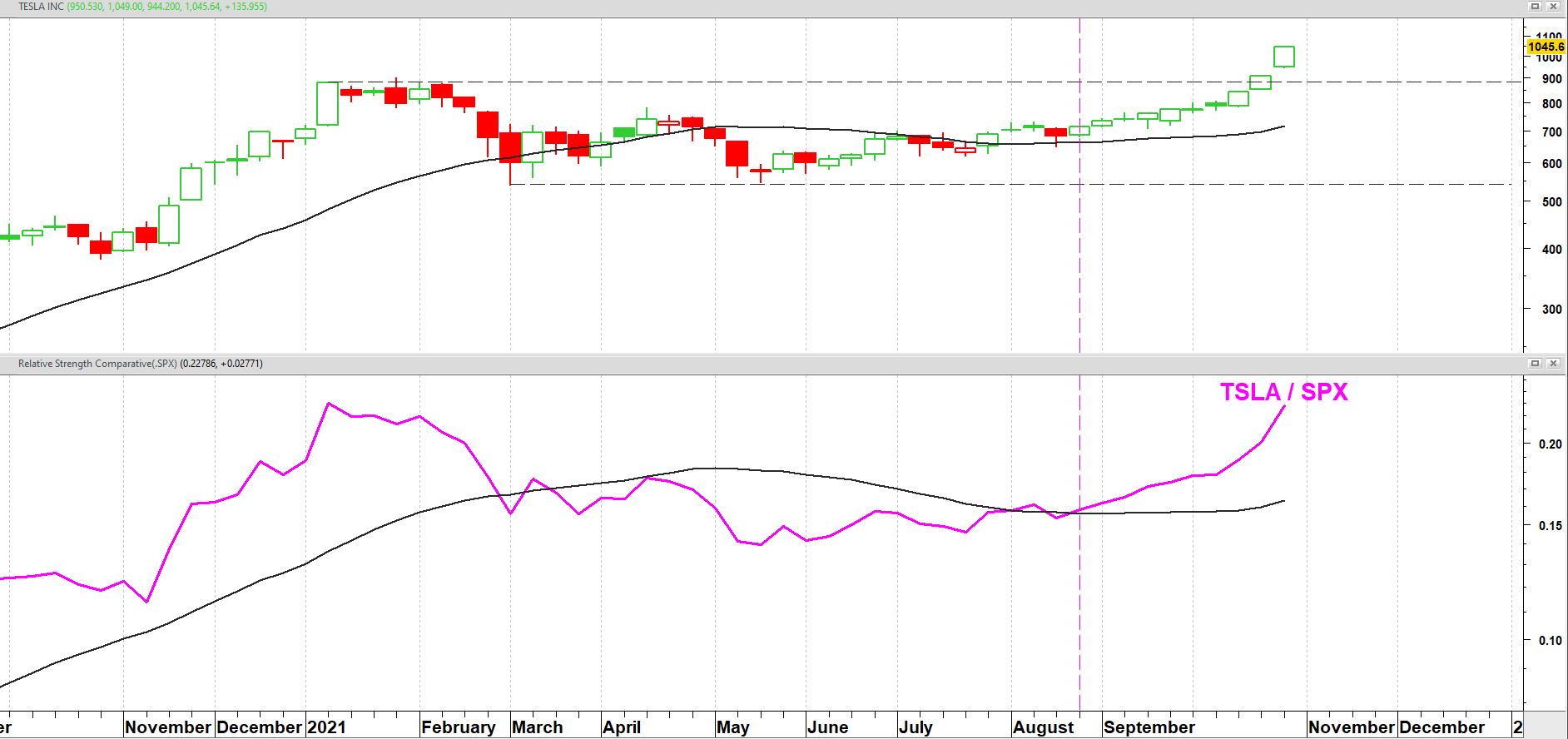The image size is (1568, 739).
Task: Click the March label on time axis
Action: pos(538,727)
